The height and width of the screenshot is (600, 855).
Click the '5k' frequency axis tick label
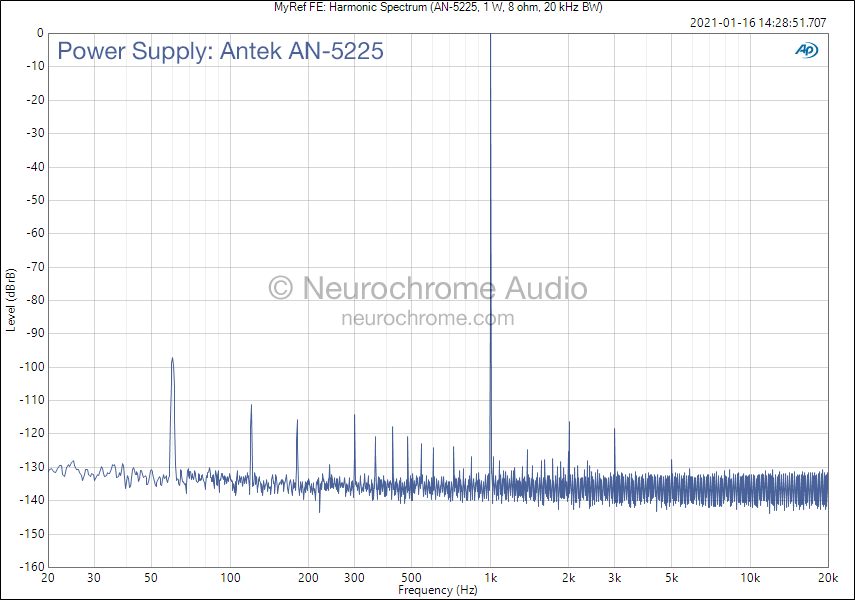(671, 578)
